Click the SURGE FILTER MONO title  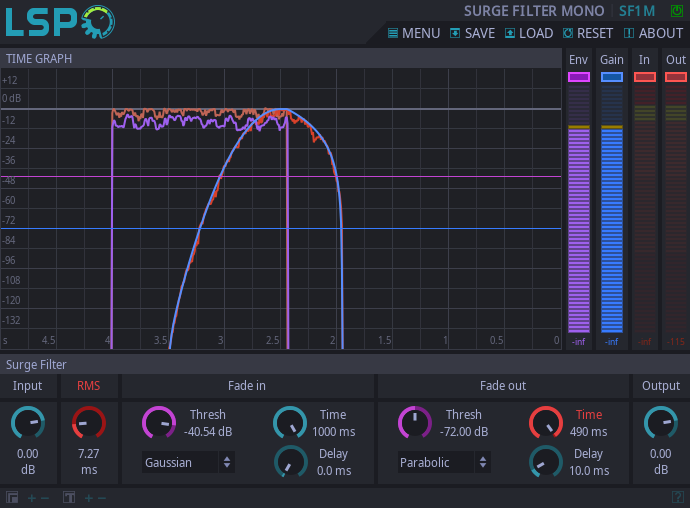pos(534,11)
